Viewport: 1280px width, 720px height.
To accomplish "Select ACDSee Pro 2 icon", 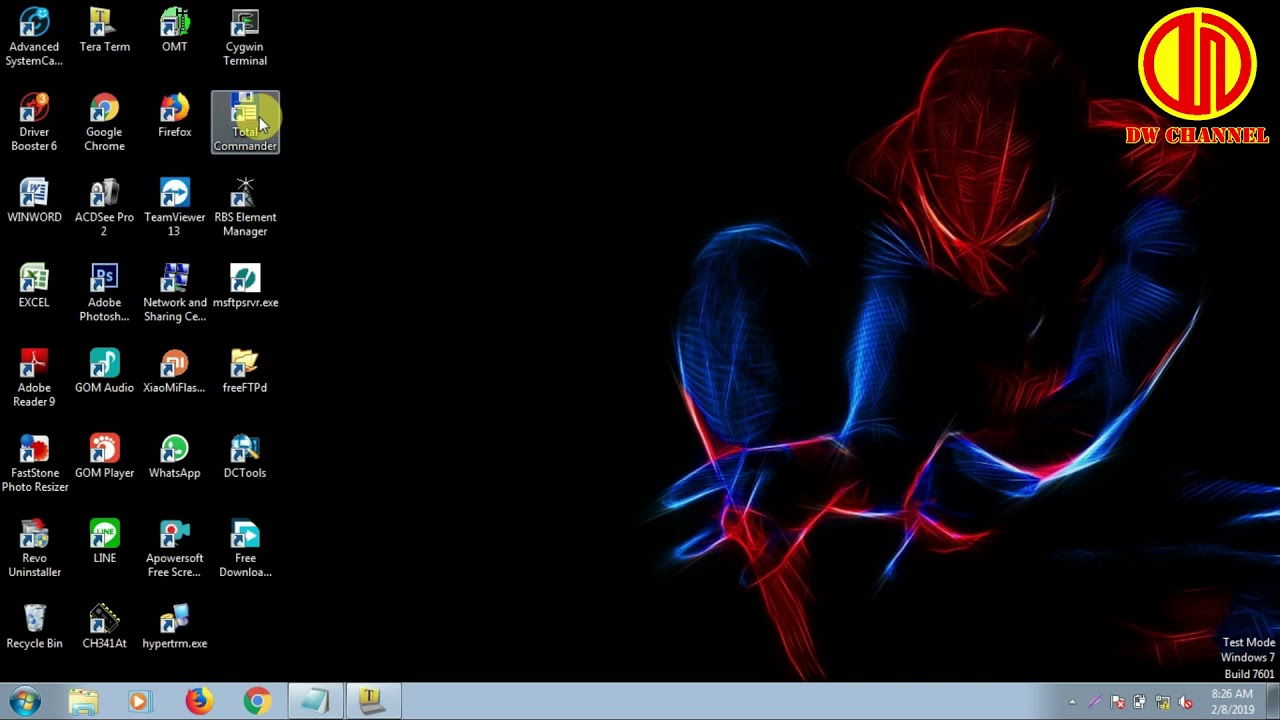I will (104, 207).
